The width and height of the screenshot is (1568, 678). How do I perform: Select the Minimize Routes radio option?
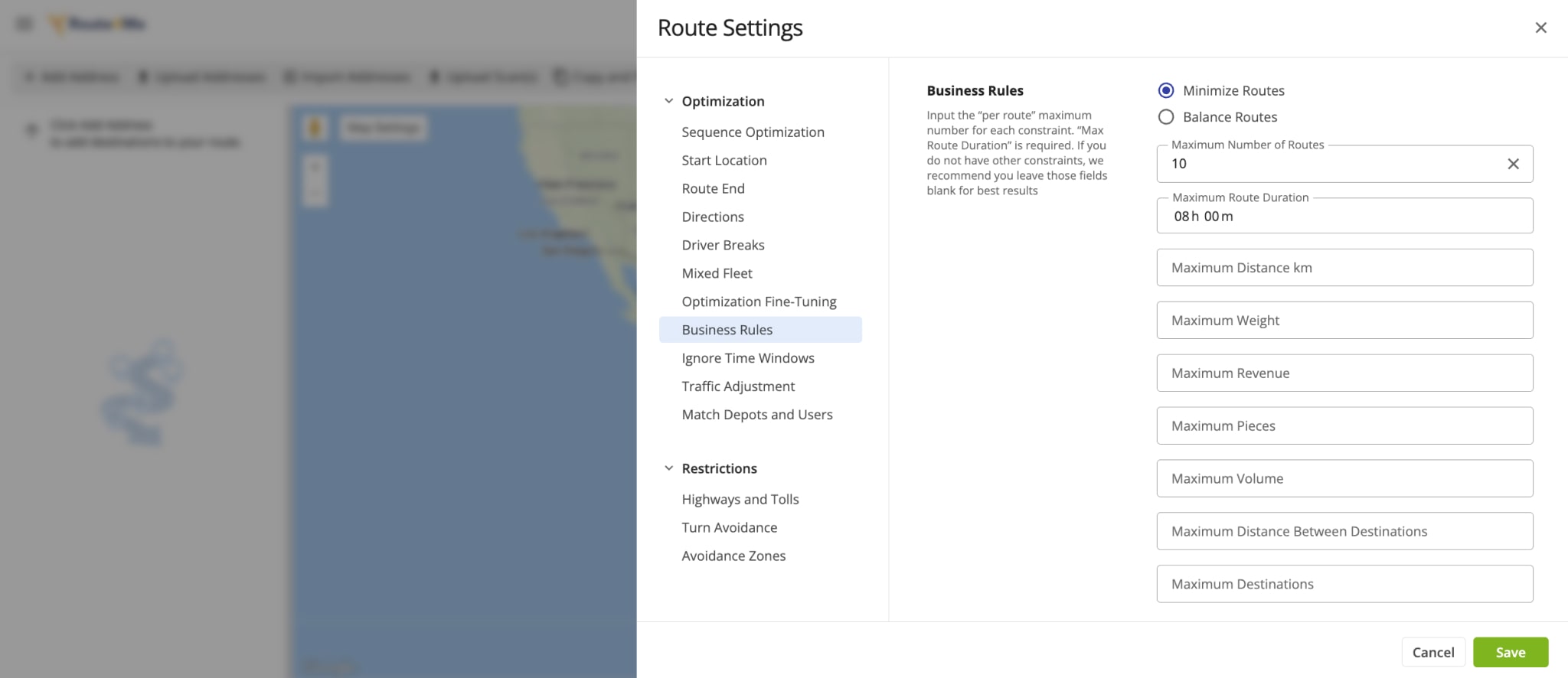[1166, 90]
